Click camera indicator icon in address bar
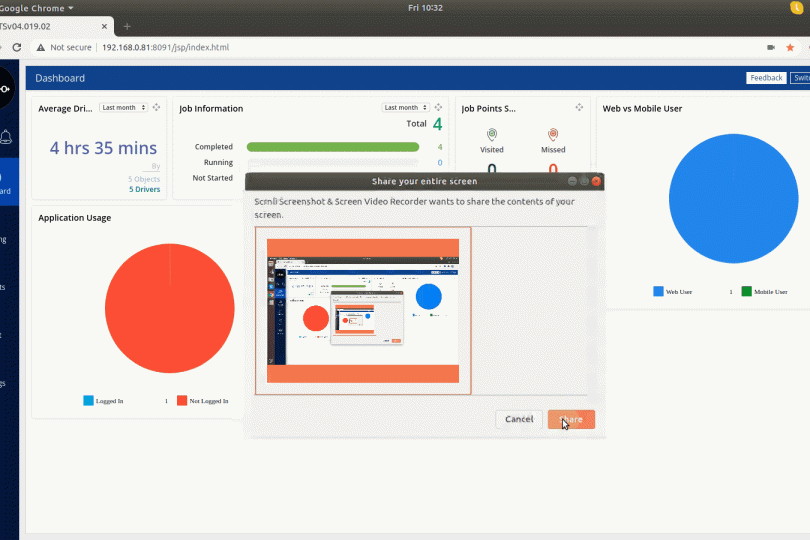Viewport: 810px width, 540px height. point(771,47)
